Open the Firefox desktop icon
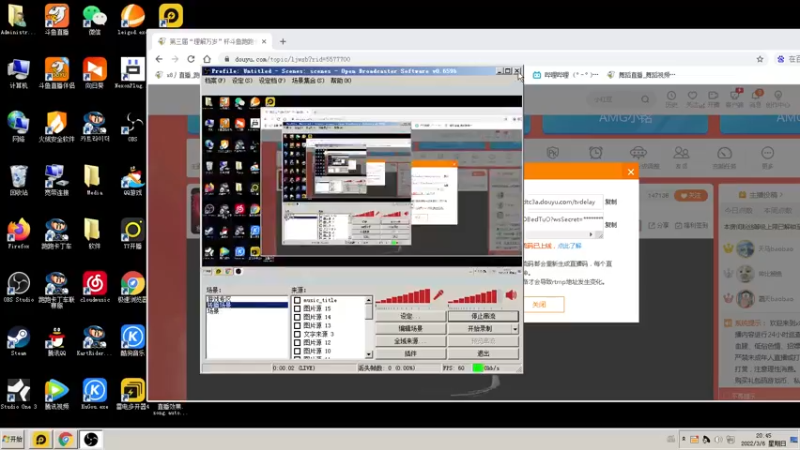 pyautogui.click(x=18, y=233)
